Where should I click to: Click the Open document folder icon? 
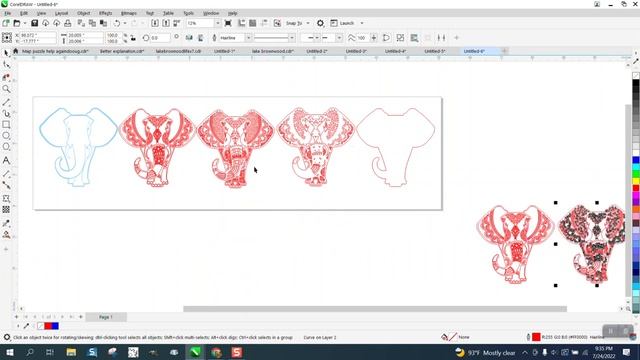pyautogui.click(x=17, y=23)
